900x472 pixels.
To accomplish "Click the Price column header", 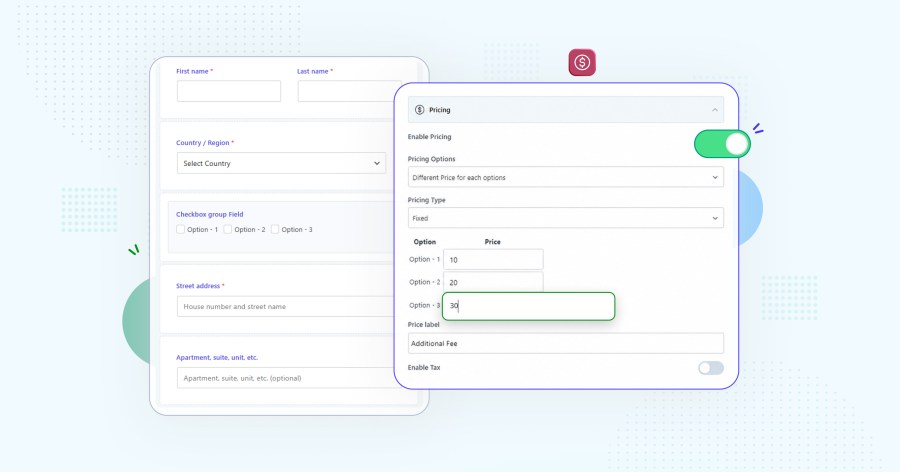I will click(492, 242).
